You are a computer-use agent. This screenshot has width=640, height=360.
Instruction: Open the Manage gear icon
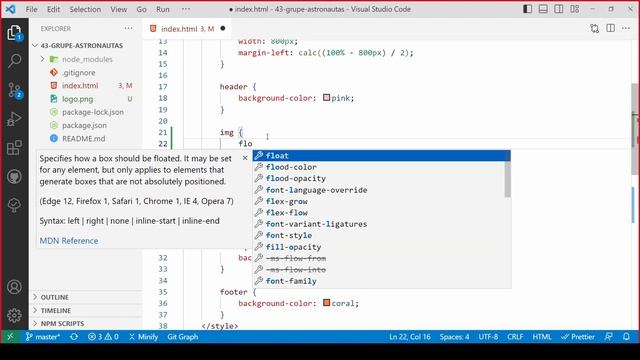click(x=14, y=315)
